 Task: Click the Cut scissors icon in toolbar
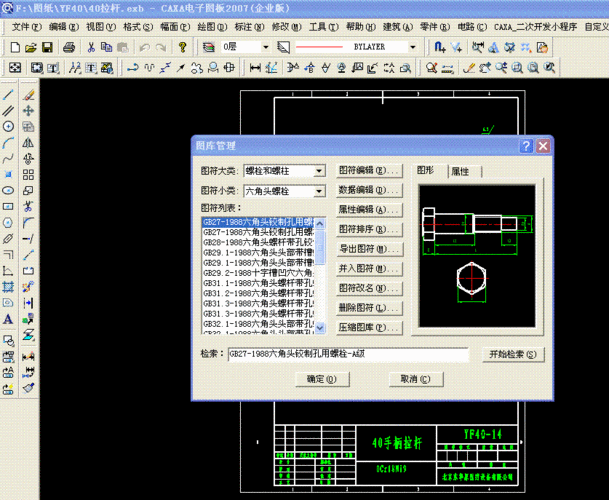tap(92, 47)
